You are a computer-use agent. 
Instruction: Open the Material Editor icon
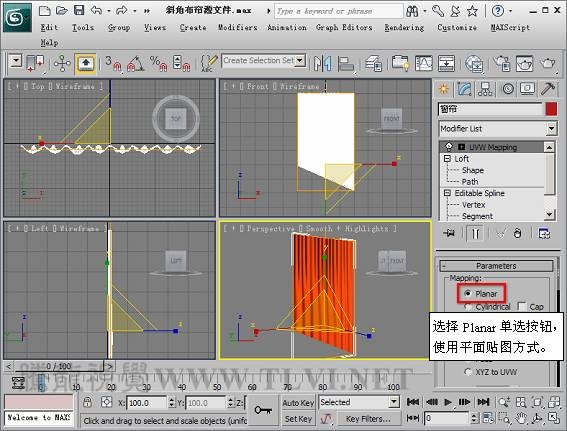tap(474, 64)
